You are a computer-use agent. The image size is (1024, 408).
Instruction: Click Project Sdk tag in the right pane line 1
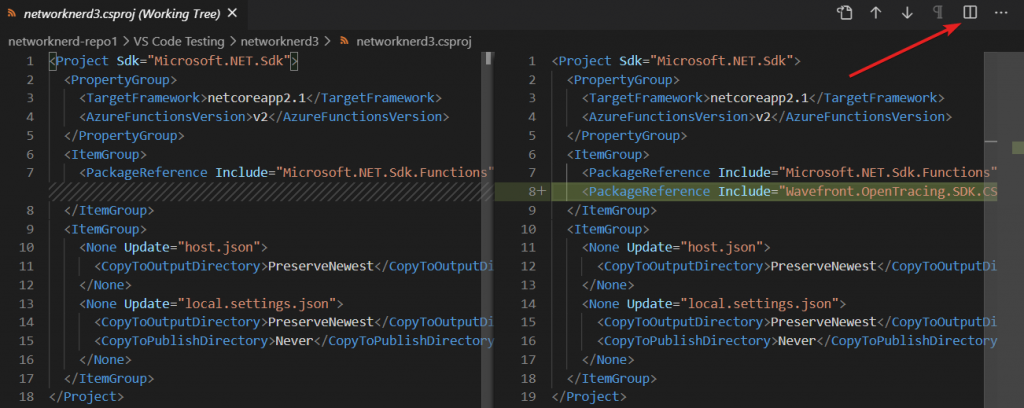tap(677, 61)
